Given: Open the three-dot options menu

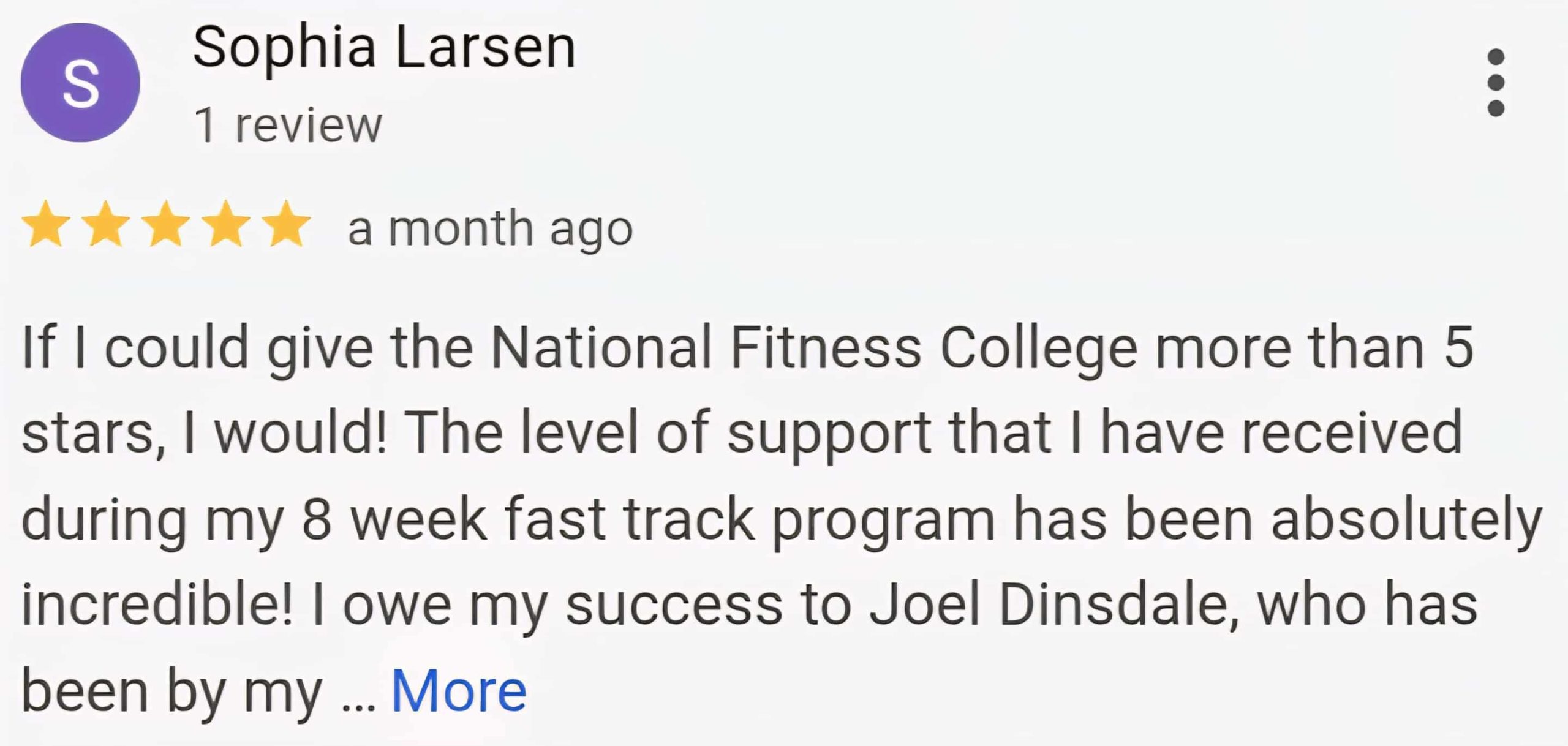Looking at the screenshot, I should [1496, 83].
